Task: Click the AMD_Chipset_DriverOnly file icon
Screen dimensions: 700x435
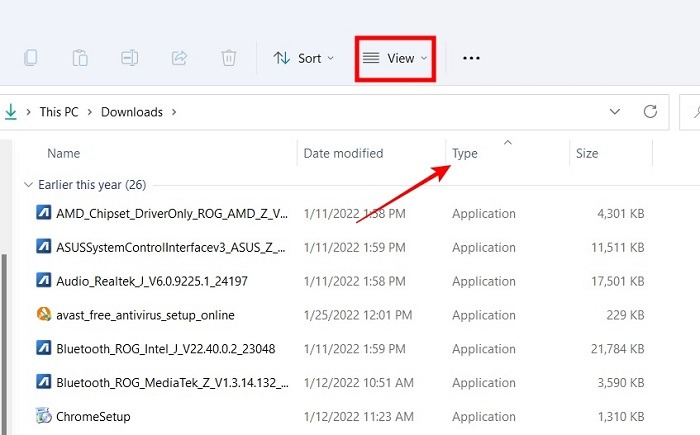Action: (x=43, y=212)
